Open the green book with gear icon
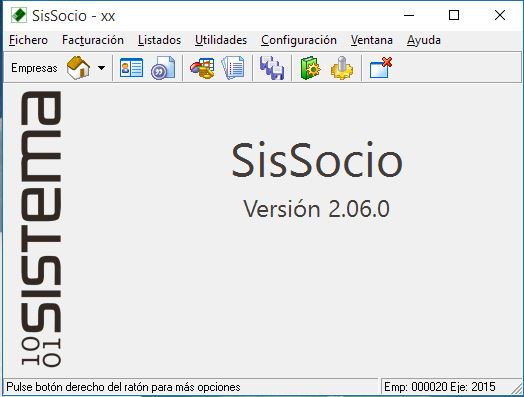This screenshot has height=397, width=524. (310, 68)
